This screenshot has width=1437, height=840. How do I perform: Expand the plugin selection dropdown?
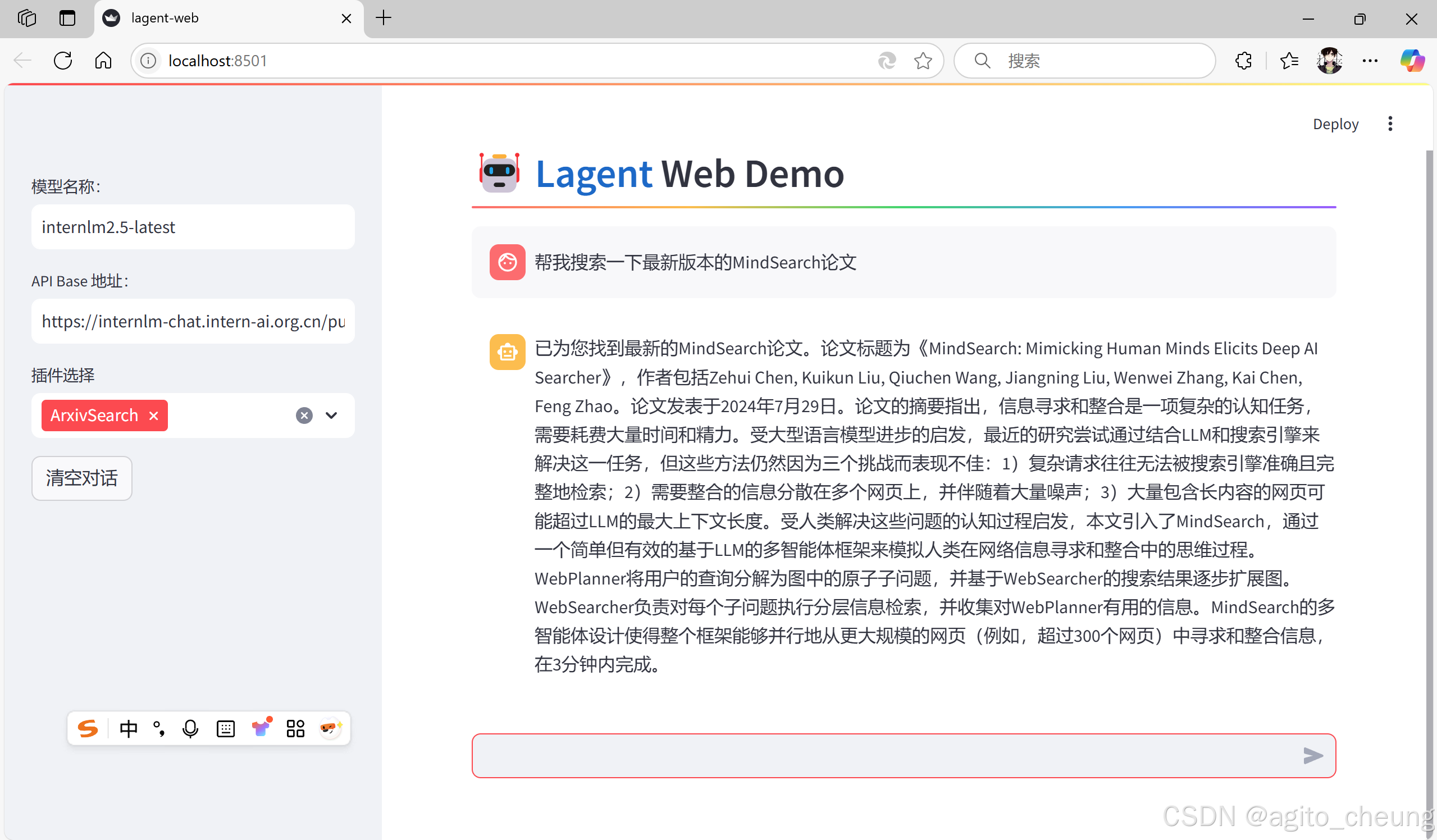331,415
